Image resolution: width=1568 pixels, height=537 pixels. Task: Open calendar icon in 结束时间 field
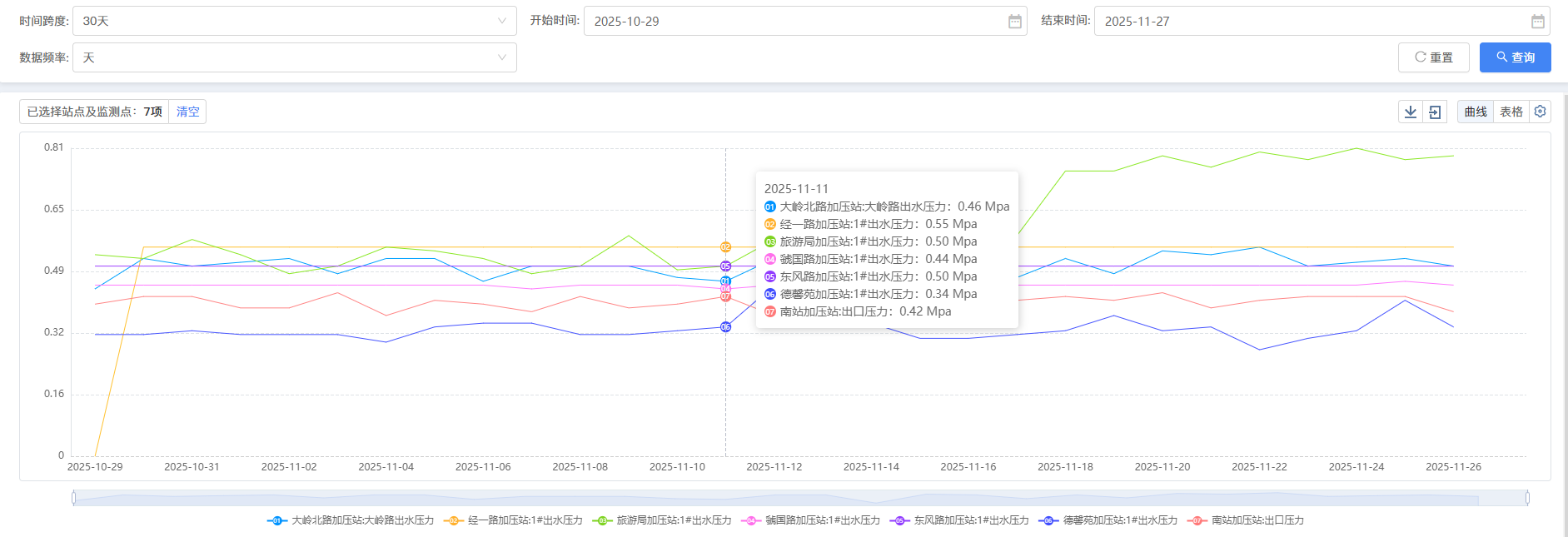[1537, 22]
